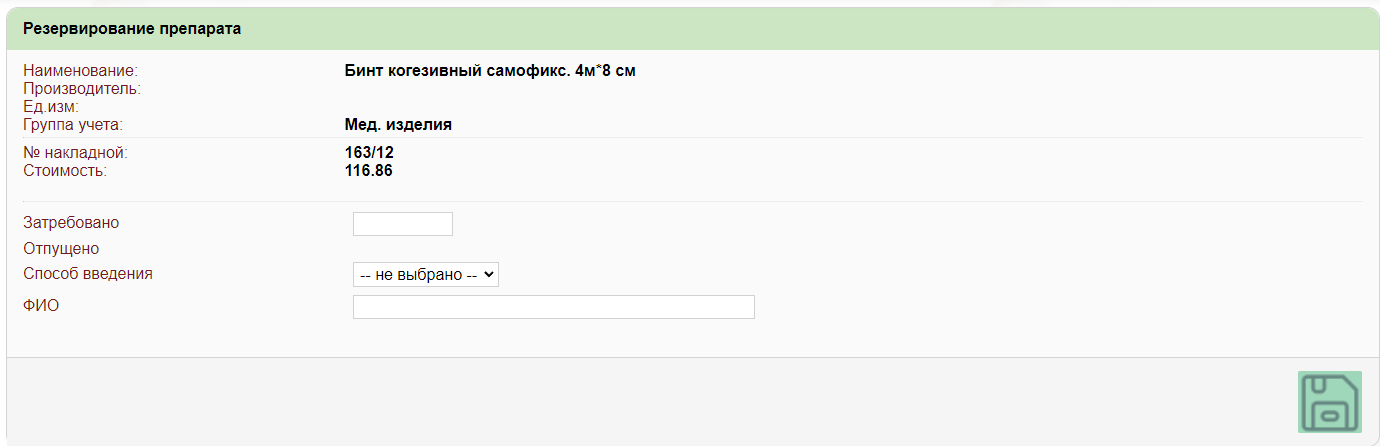Click the "ФИО" label text

click(x=41, y=306)
